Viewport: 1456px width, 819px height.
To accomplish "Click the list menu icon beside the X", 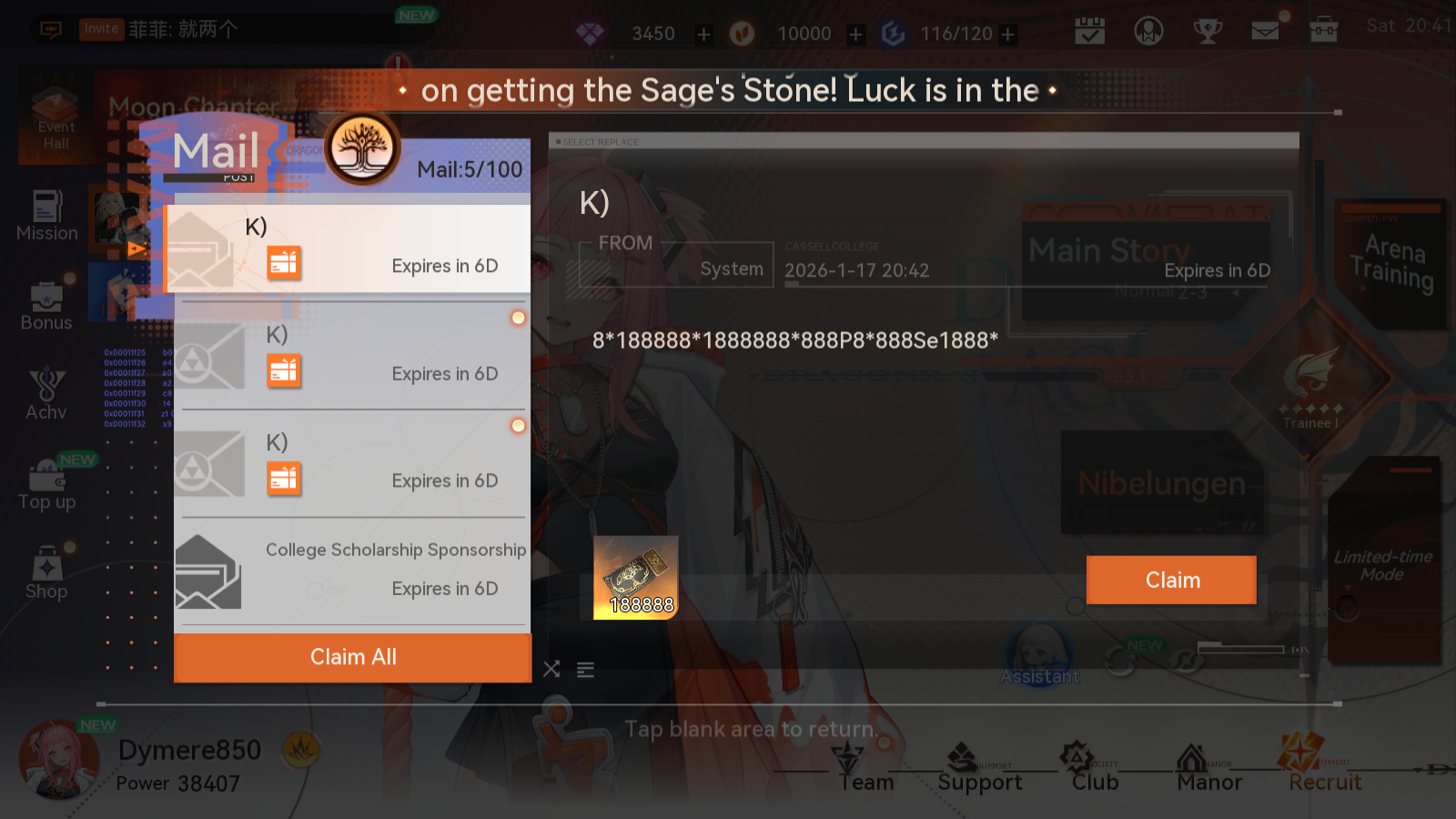I will click(x=586, y=670).
